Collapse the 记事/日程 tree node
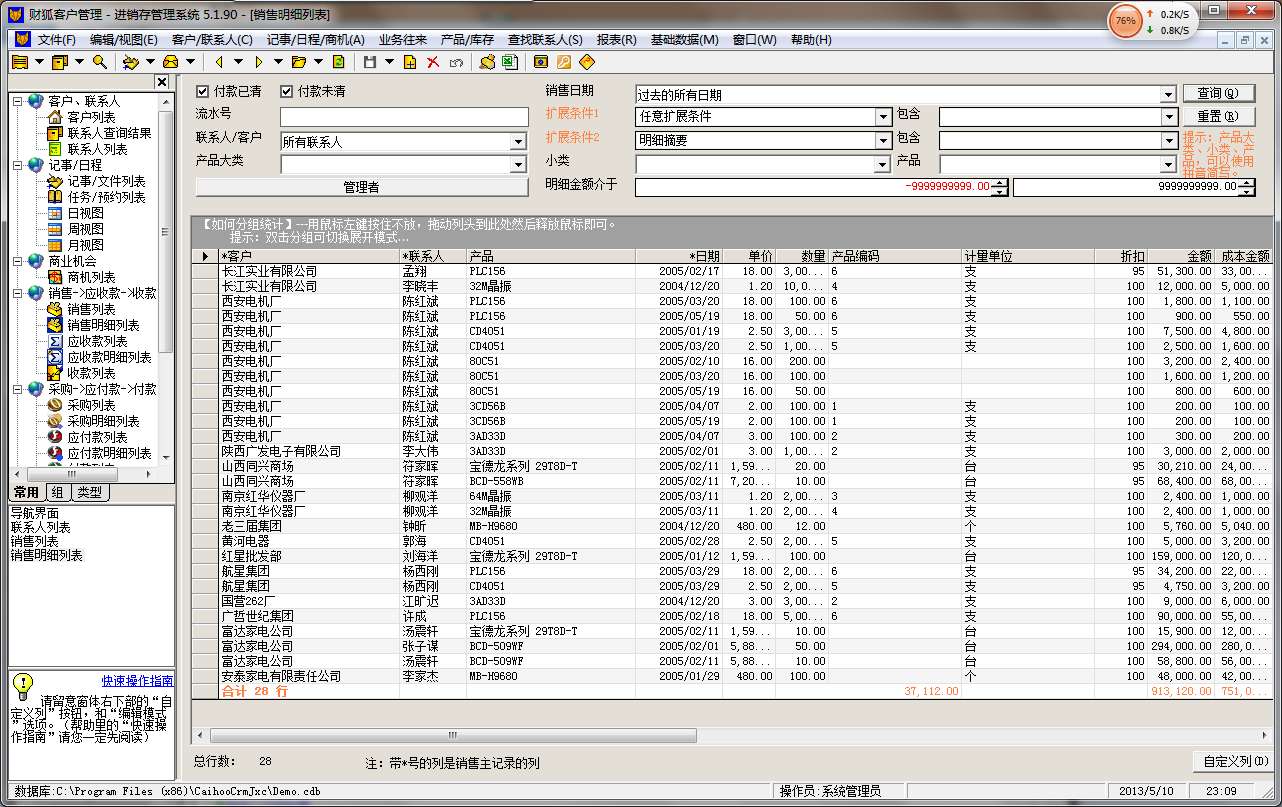The height and width of the screenshot is (807, 1282). [17, 165]
